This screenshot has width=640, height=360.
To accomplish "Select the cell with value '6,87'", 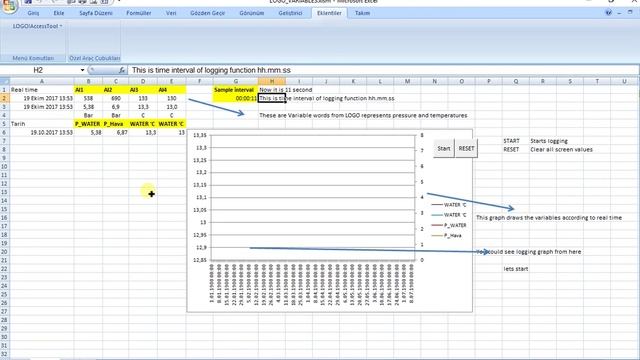I will pos(116,132).
